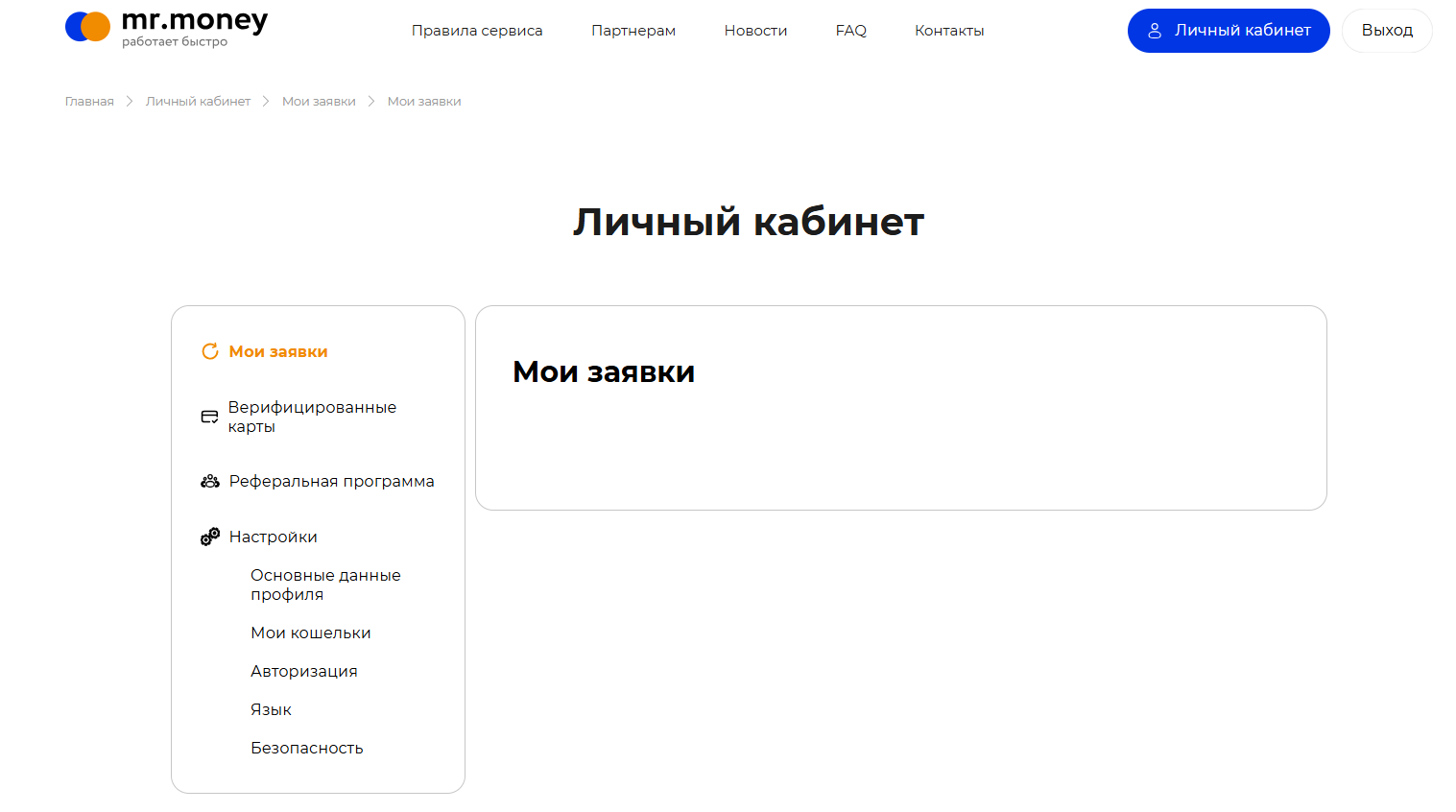
Task: Go to Главная breadcrumb link
Action: (89, 101)
